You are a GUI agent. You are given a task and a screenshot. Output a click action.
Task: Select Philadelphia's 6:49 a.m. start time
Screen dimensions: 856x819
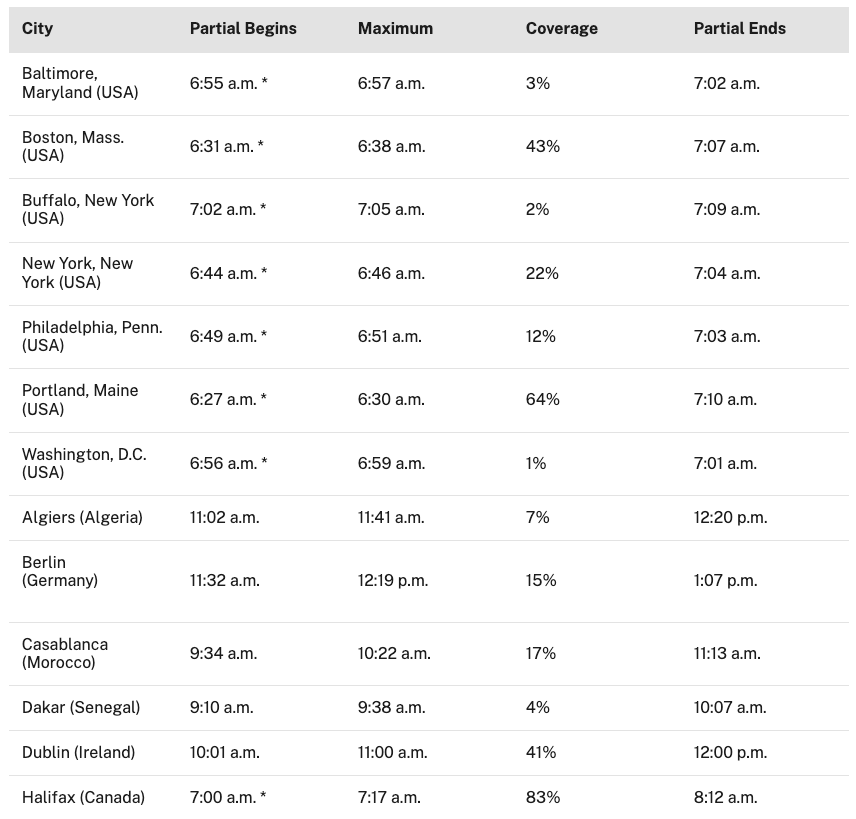coord(223,337)
